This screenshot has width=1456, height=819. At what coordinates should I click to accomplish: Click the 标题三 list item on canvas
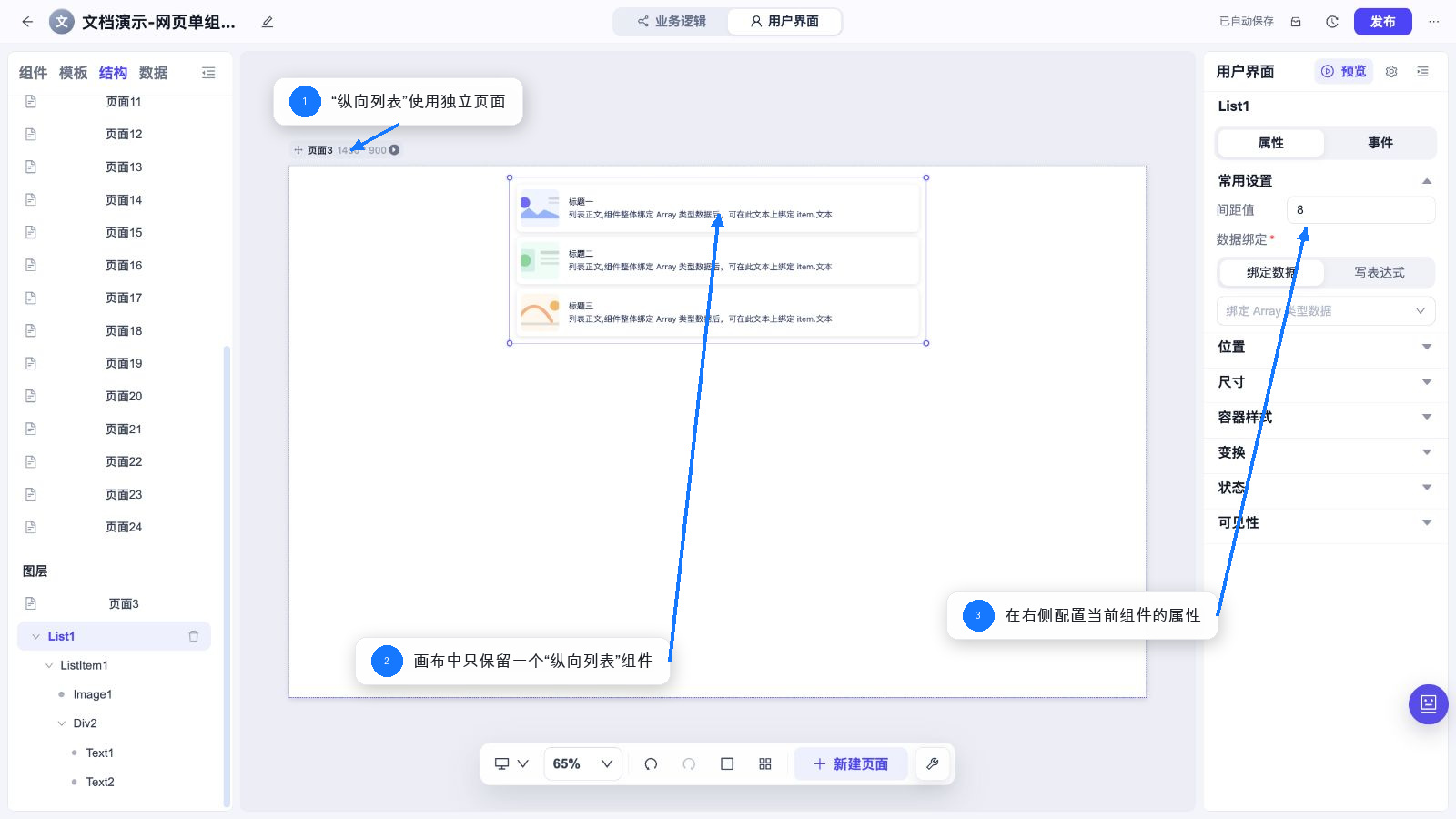click(717, 312)
